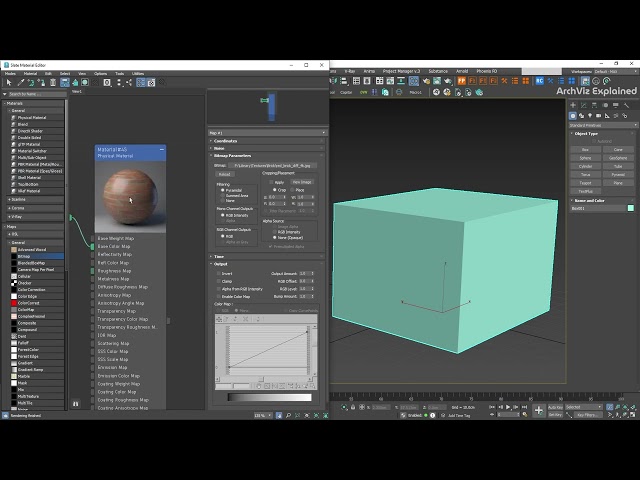Open the Slate zoom percentage dropdown
The width and height of the screenshot is (640, 480).
(263, 416)
